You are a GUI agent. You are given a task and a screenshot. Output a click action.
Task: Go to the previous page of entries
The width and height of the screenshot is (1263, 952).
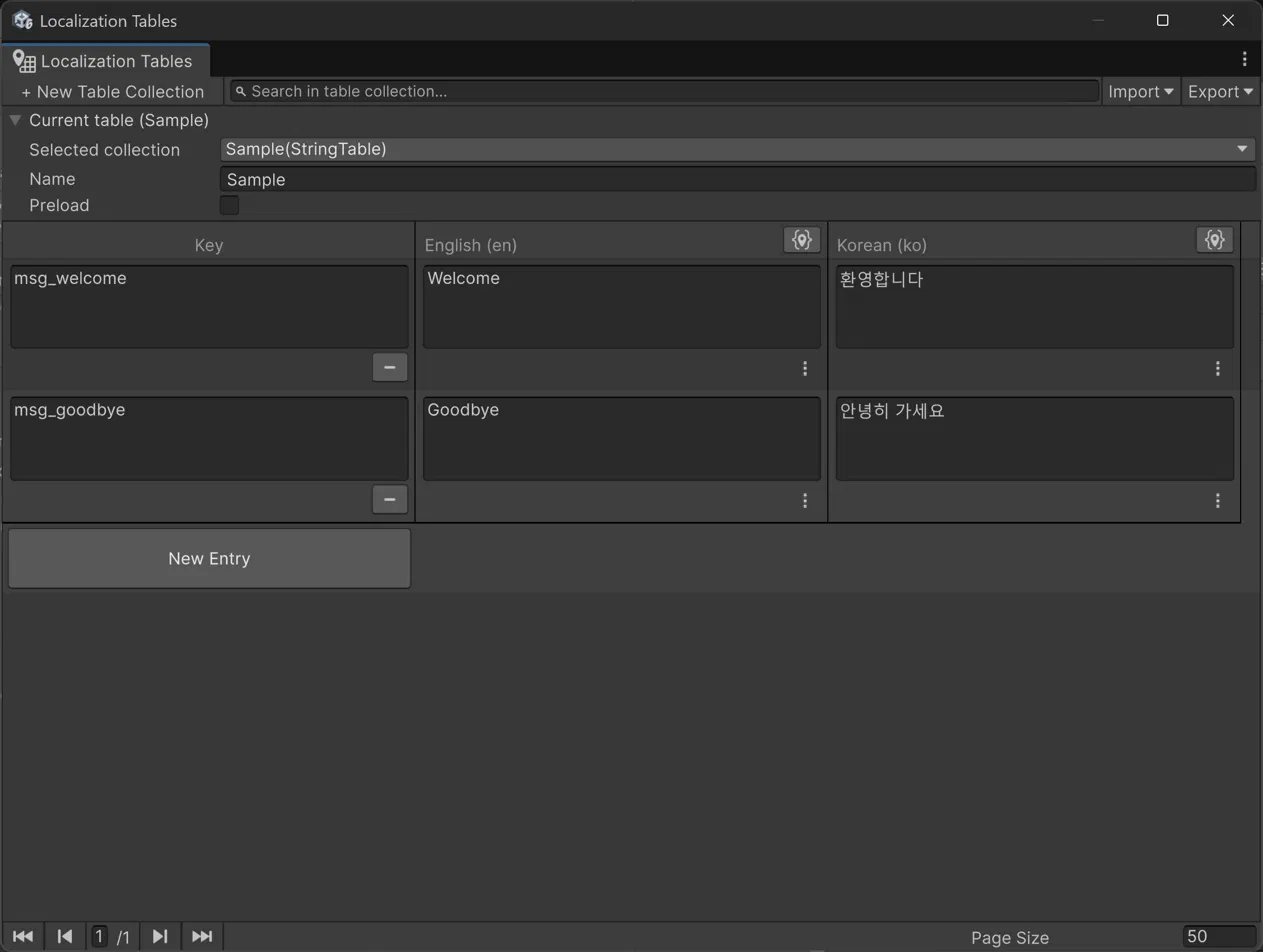(x=65, y=937)
